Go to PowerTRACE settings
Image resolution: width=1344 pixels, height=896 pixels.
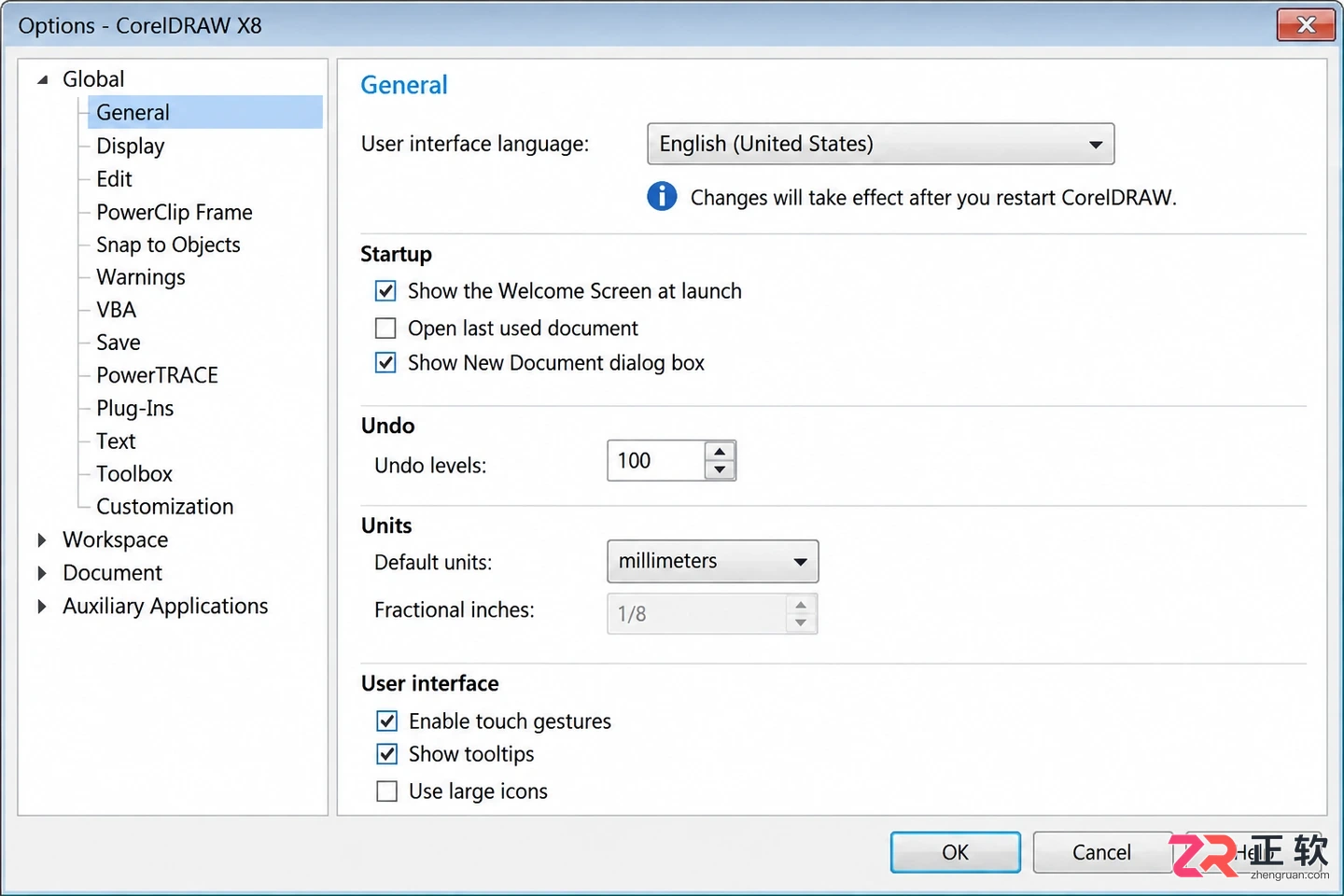(157, 375)
